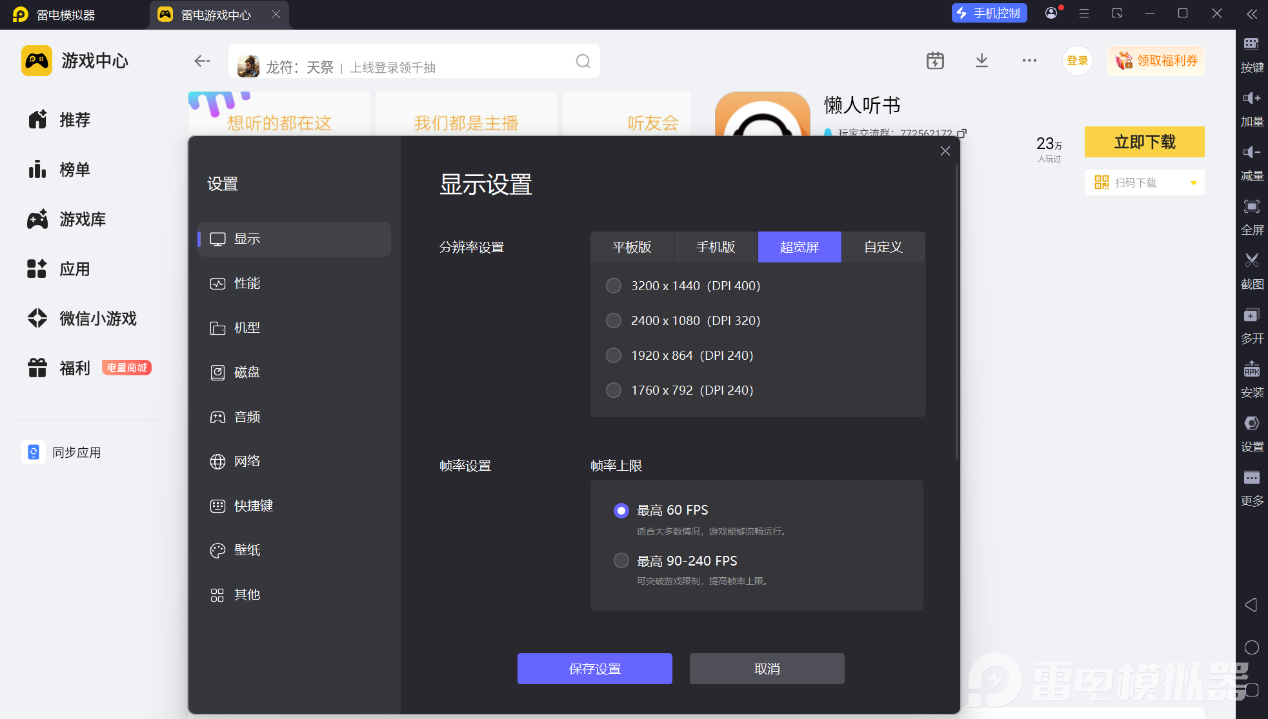
Task: Select 3200 x 1440 (DPI 400) resolution
Action: pyautogui.click(x=684, y=286)
